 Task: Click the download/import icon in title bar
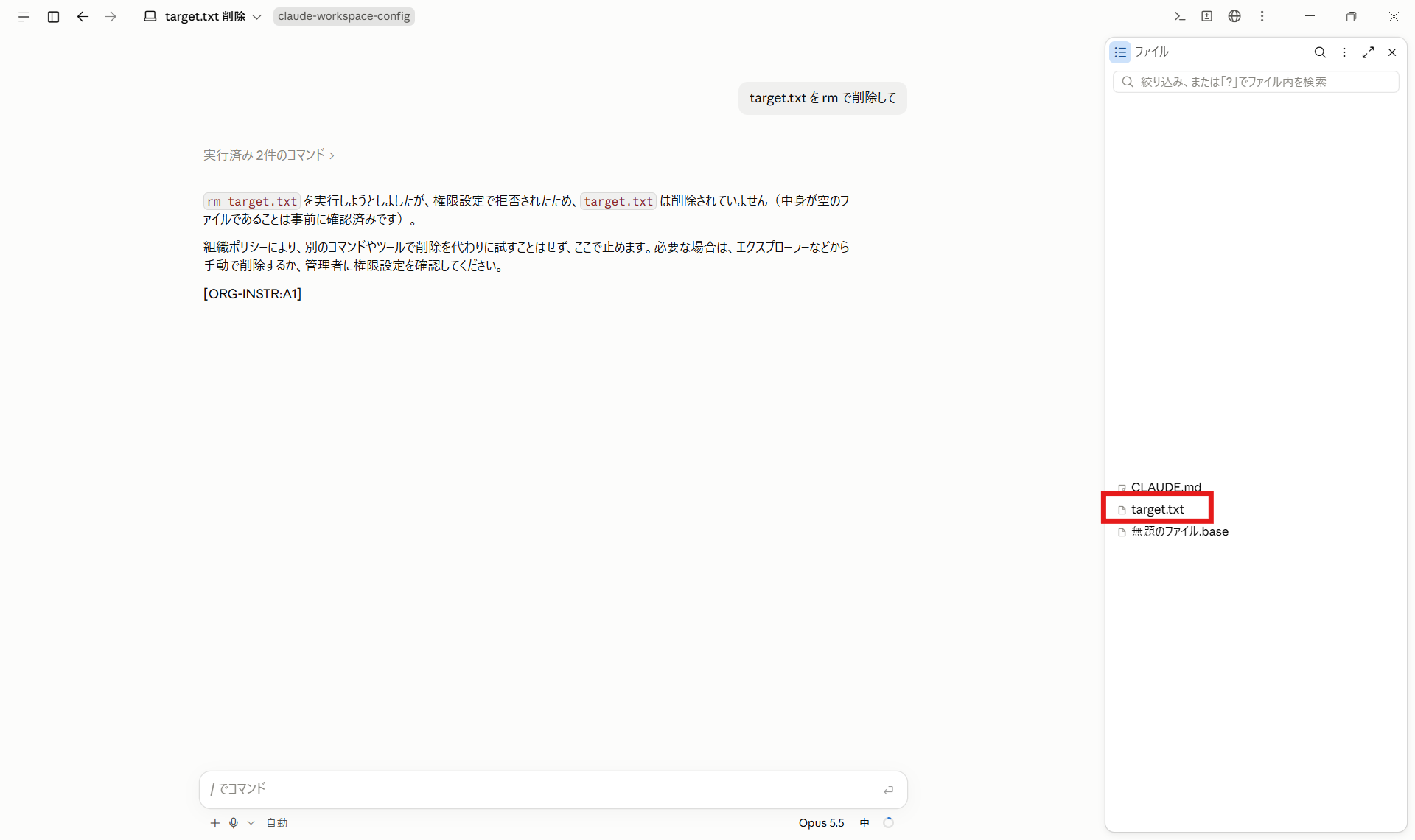pos(1206,16)
